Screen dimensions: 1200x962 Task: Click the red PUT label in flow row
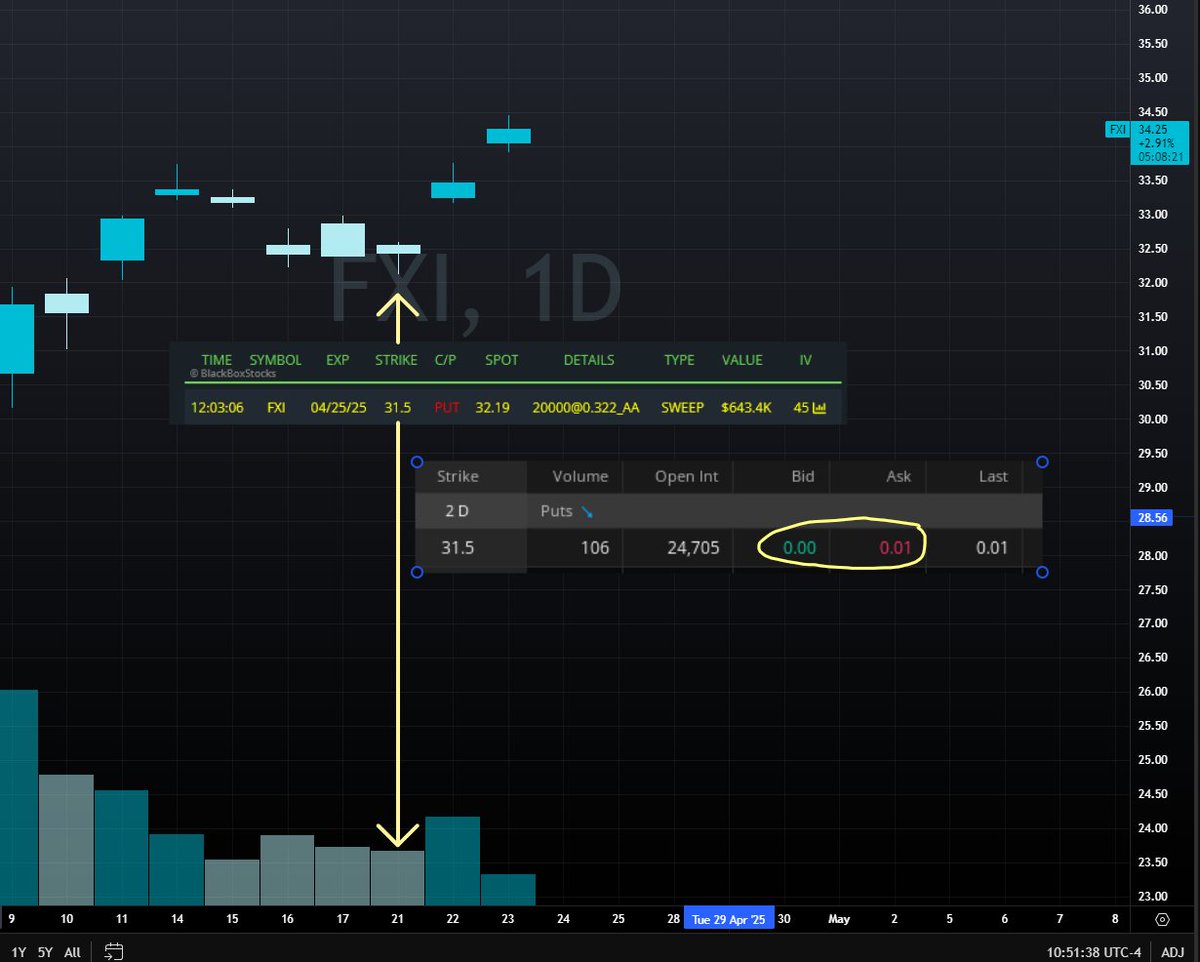click(x=447, y=408)
